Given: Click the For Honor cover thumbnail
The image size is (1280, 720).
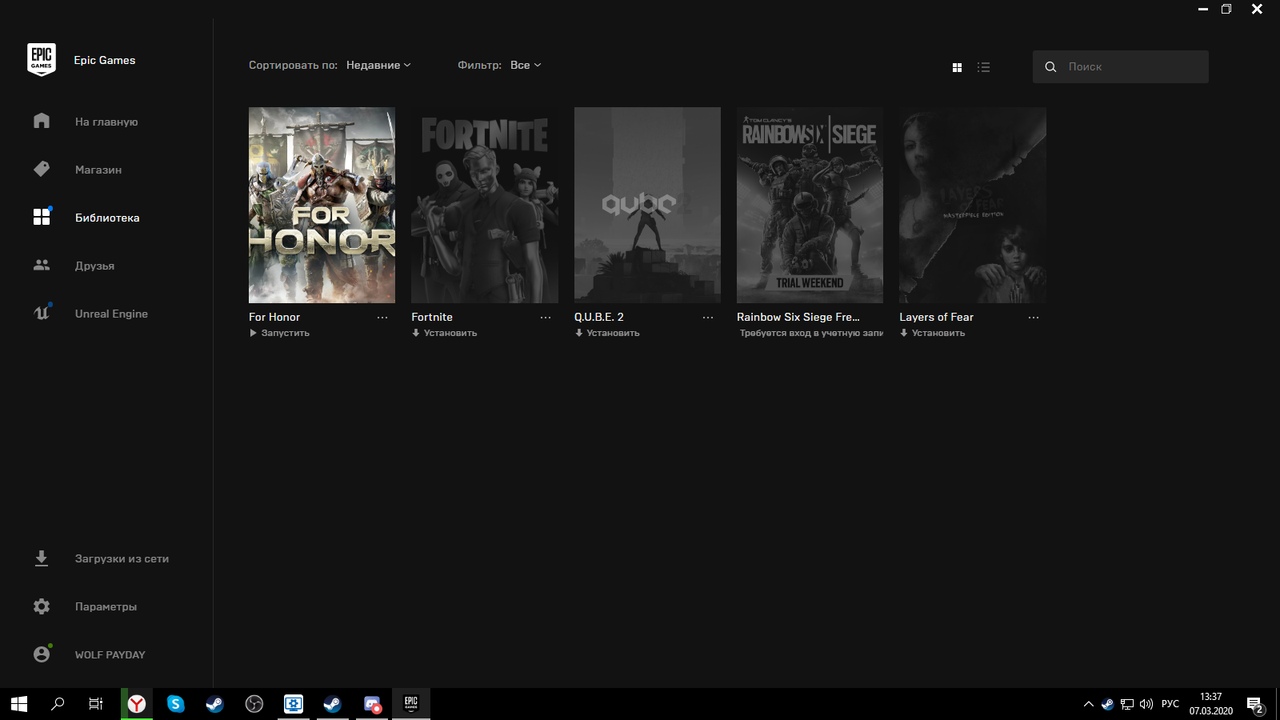Looking at the screenshot, I should (322, 205).
